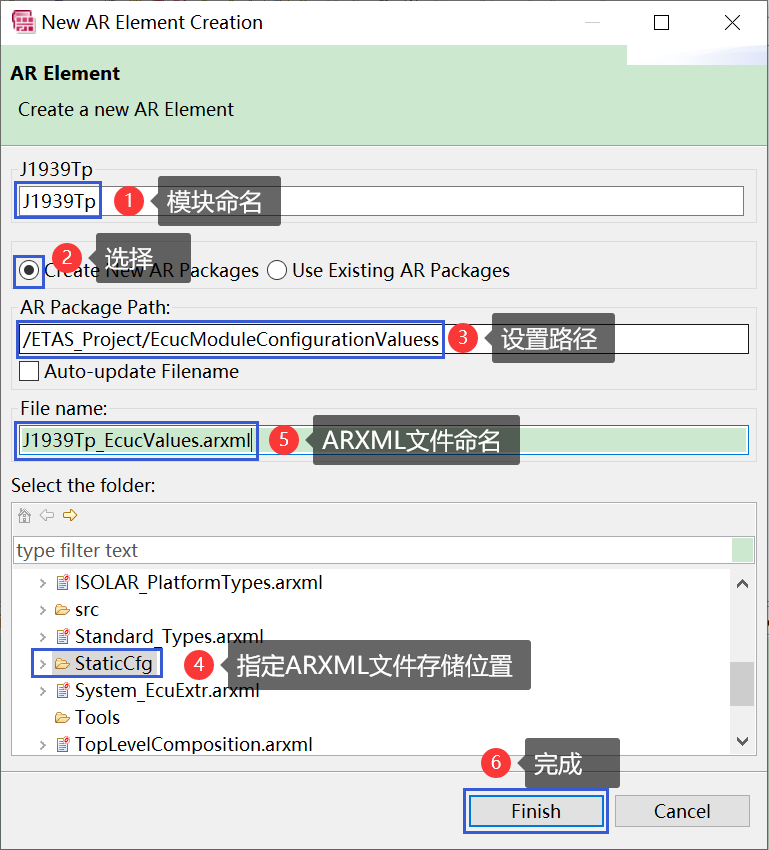Click the Tools folder icon
This screenshot has height=850, width=769.
[62, 718]
